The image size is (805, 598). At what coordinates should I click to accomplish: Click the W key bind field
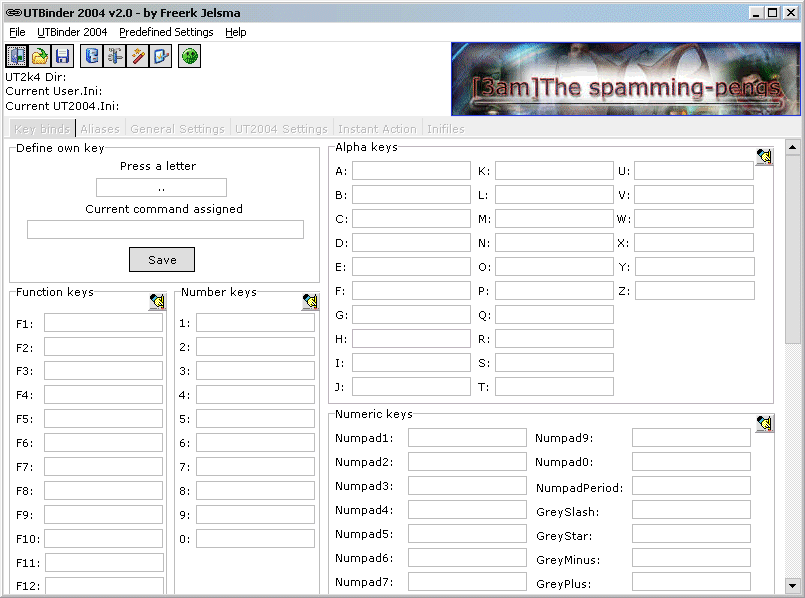point(694,219)
